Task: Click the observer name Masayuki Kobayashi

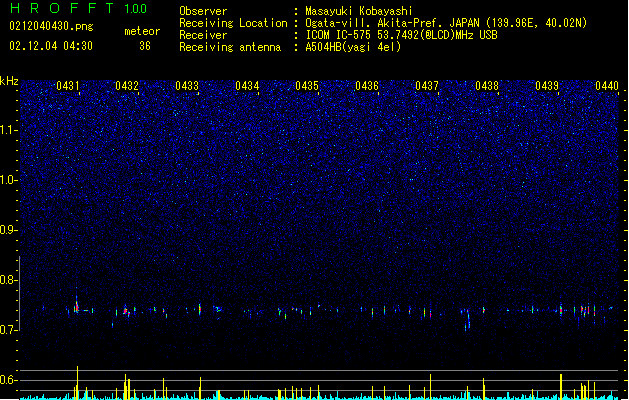Action: [359, 11]
